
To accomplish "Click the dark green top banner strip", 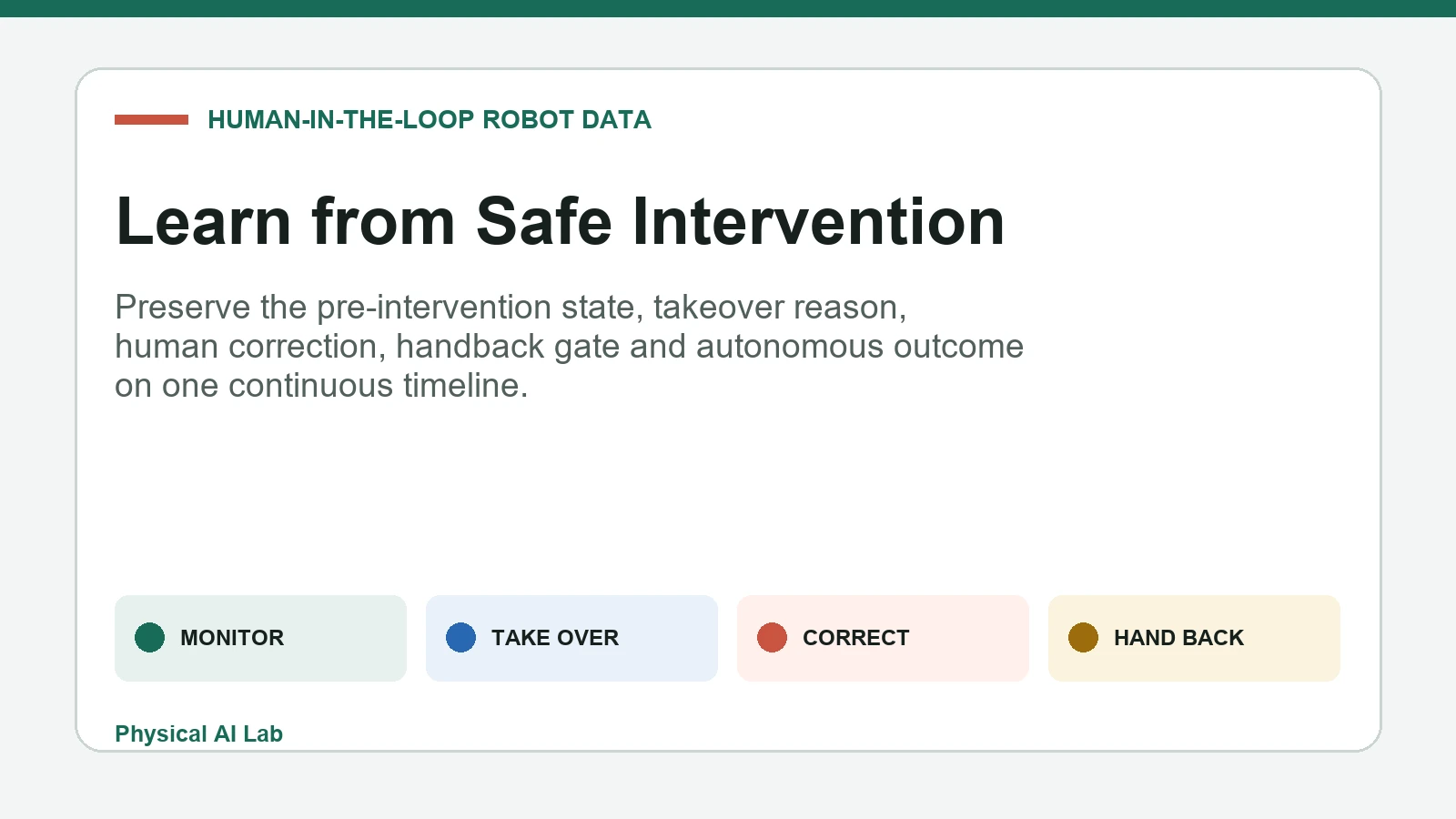I will tap(728, 8).
